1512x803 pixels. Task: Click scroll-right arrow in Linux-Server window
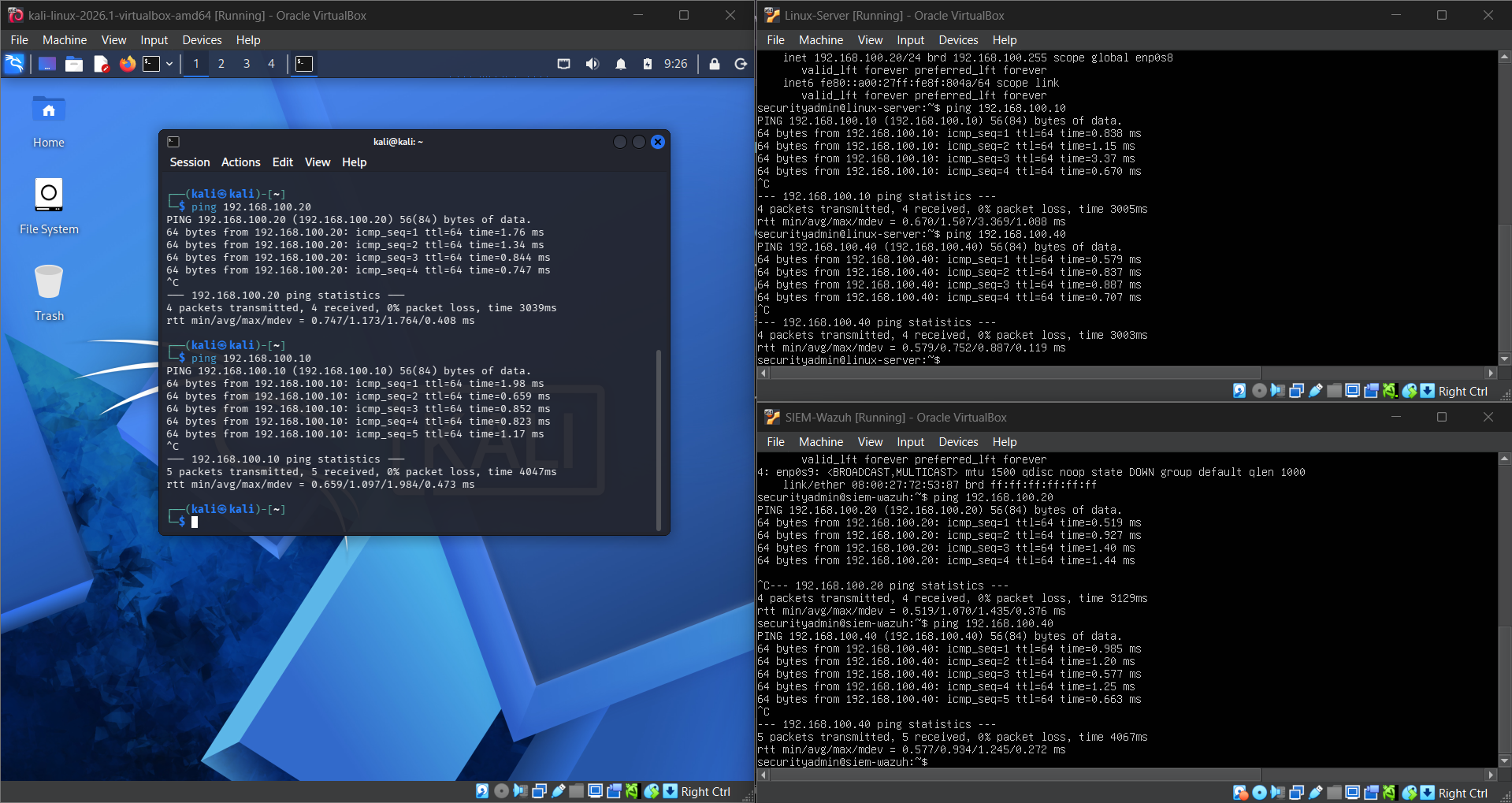(1491, 373)
